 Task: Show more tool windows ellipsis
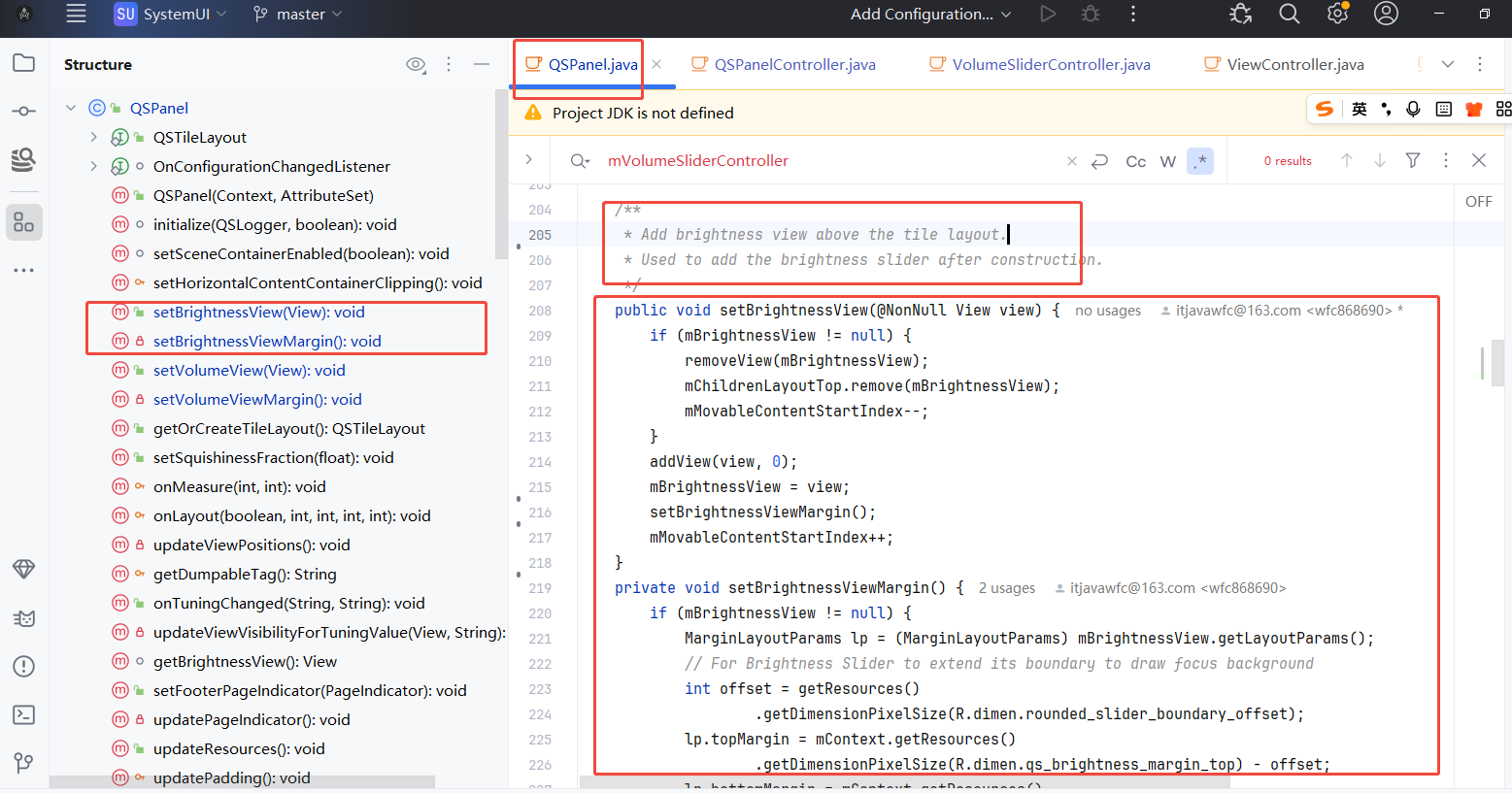tap(24, 271)
